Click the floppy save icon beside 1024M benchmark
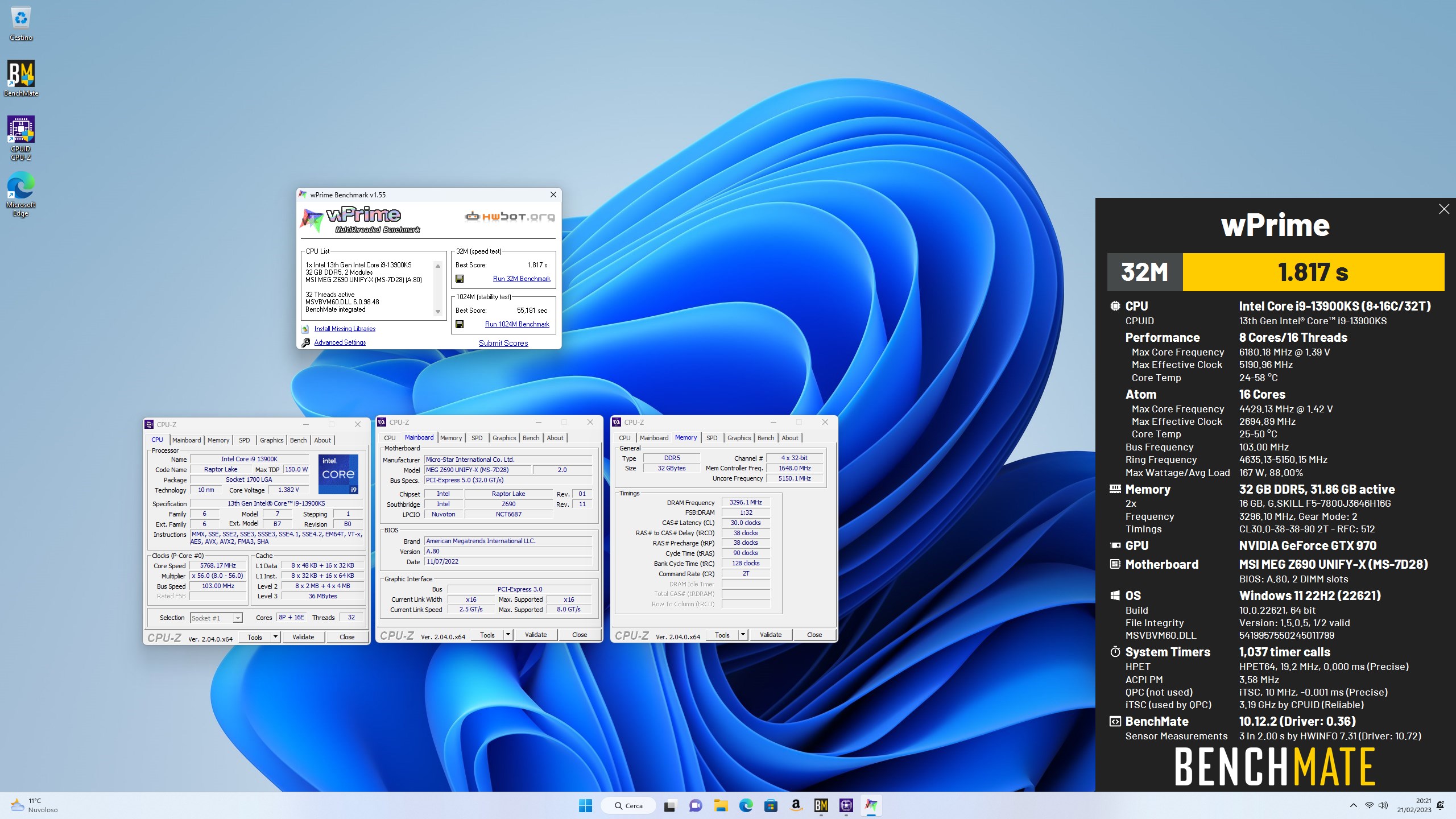The height and width of the screenshot is (819, 1456). pos(460,324)
